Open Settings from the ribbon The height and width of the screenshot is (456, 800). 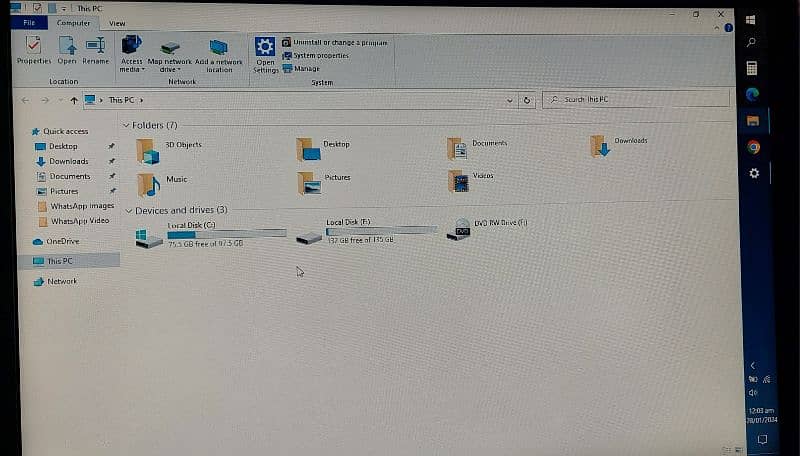tap(265, 55)
